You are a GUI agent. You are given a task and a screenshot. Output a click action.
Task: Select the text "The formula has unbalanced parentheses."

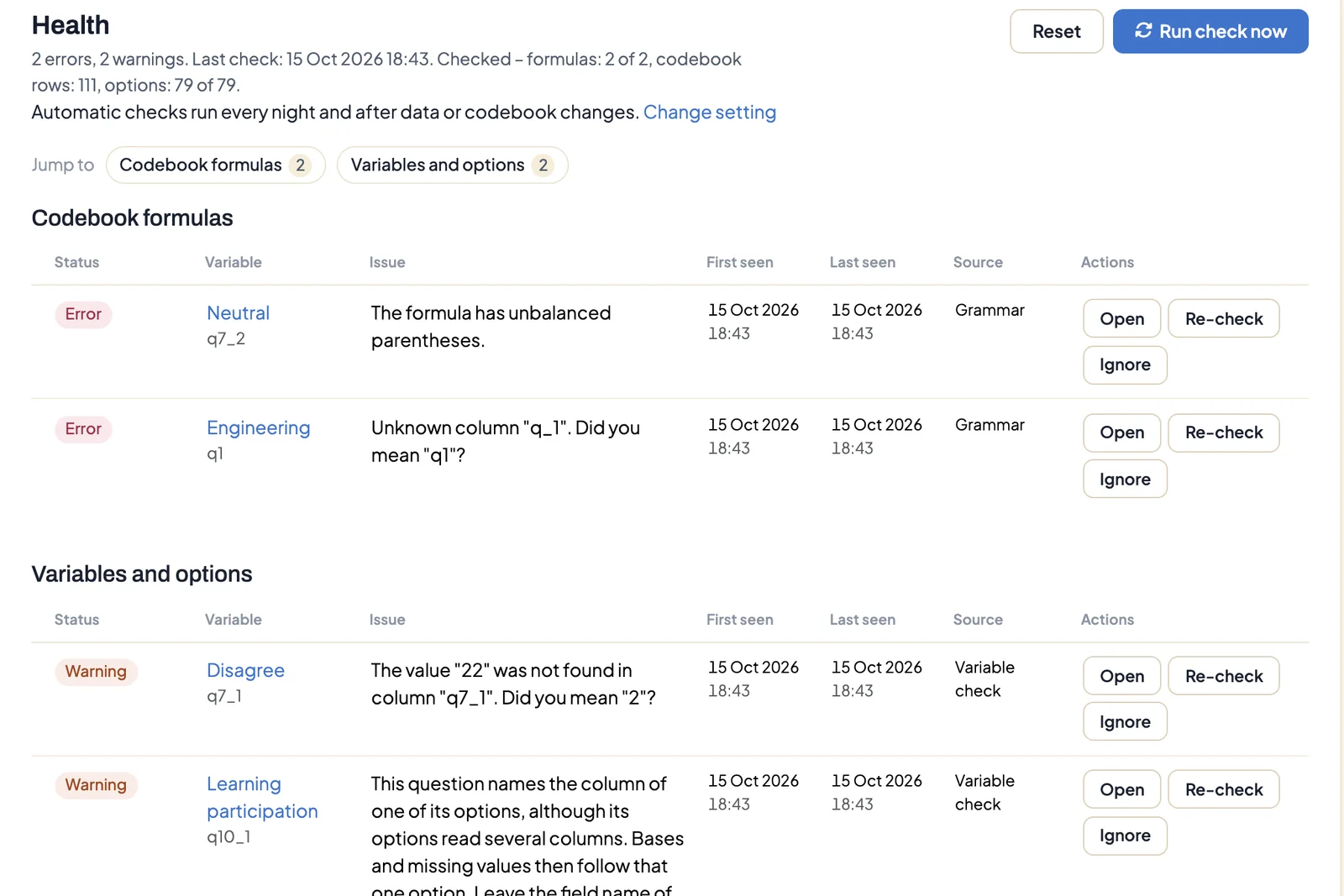point(491,327)
